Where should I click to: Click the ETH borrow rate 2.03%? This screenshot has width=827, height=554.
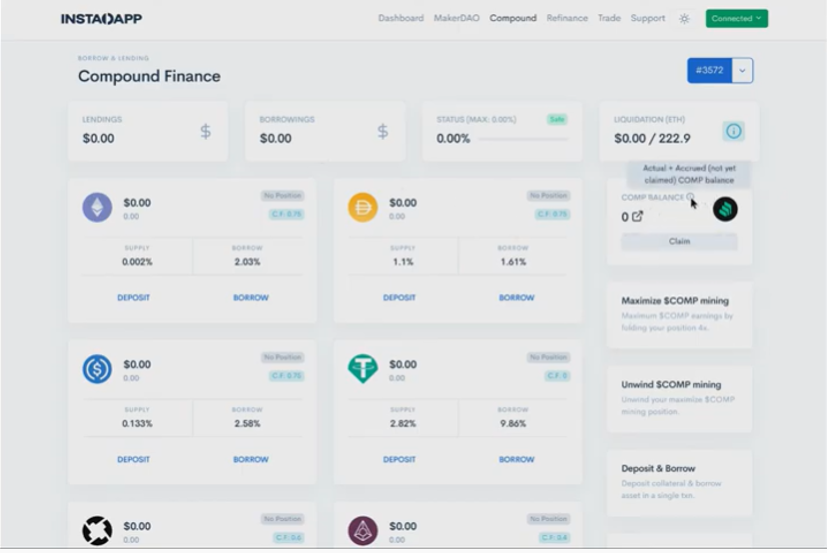[247, 262]
